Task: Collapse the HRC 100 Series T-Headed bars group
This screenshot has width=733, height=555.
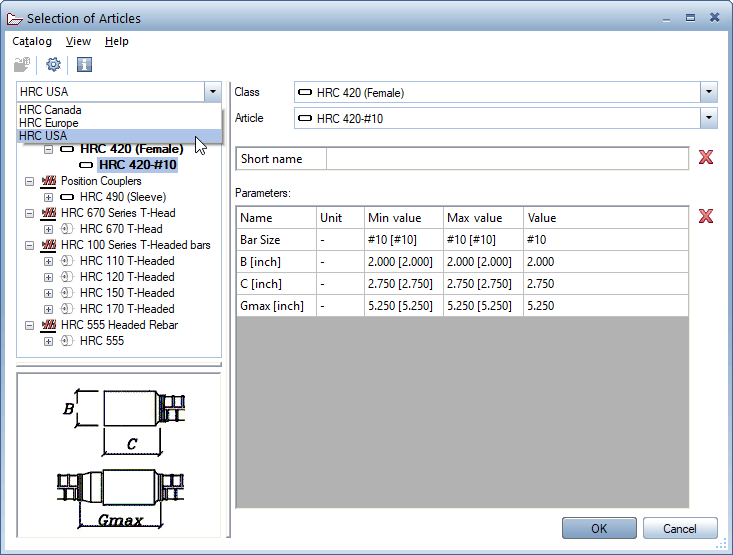Action: (29, 245)
